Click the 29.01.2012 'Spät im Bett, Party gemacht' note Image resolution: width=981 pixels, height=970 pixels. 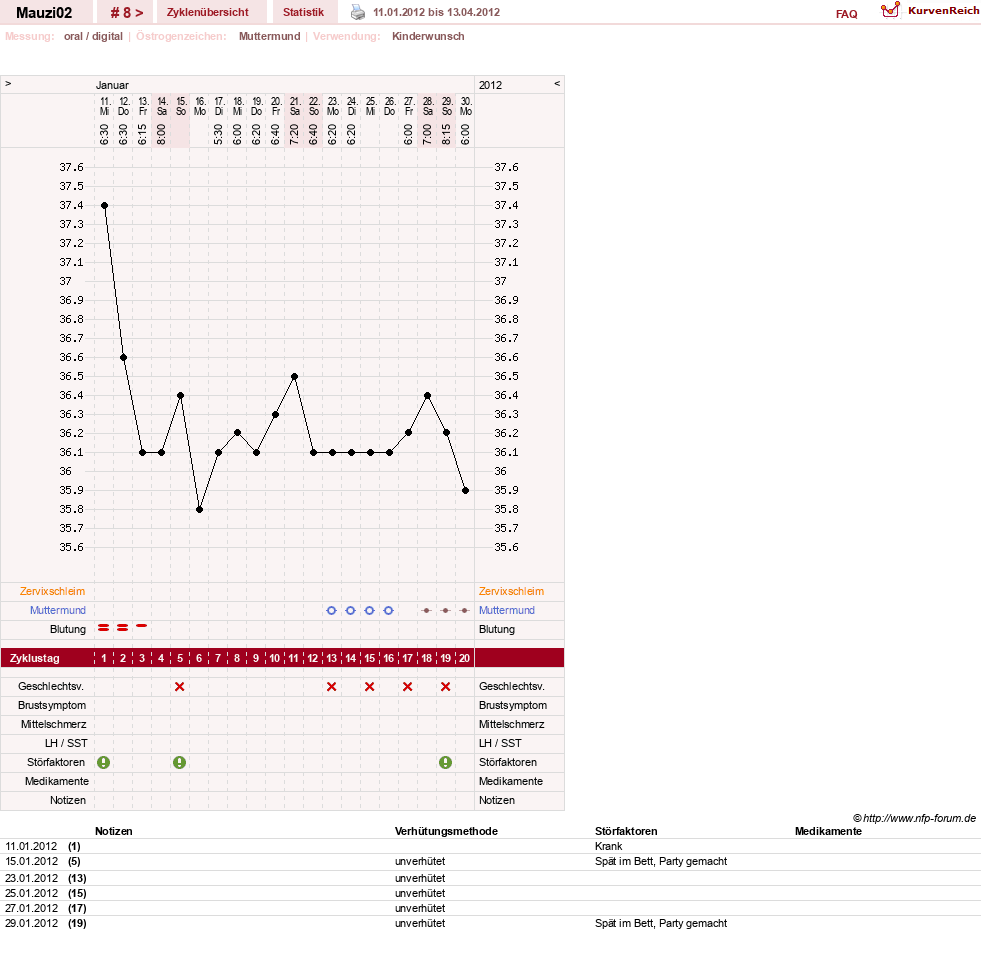[661, 923]
